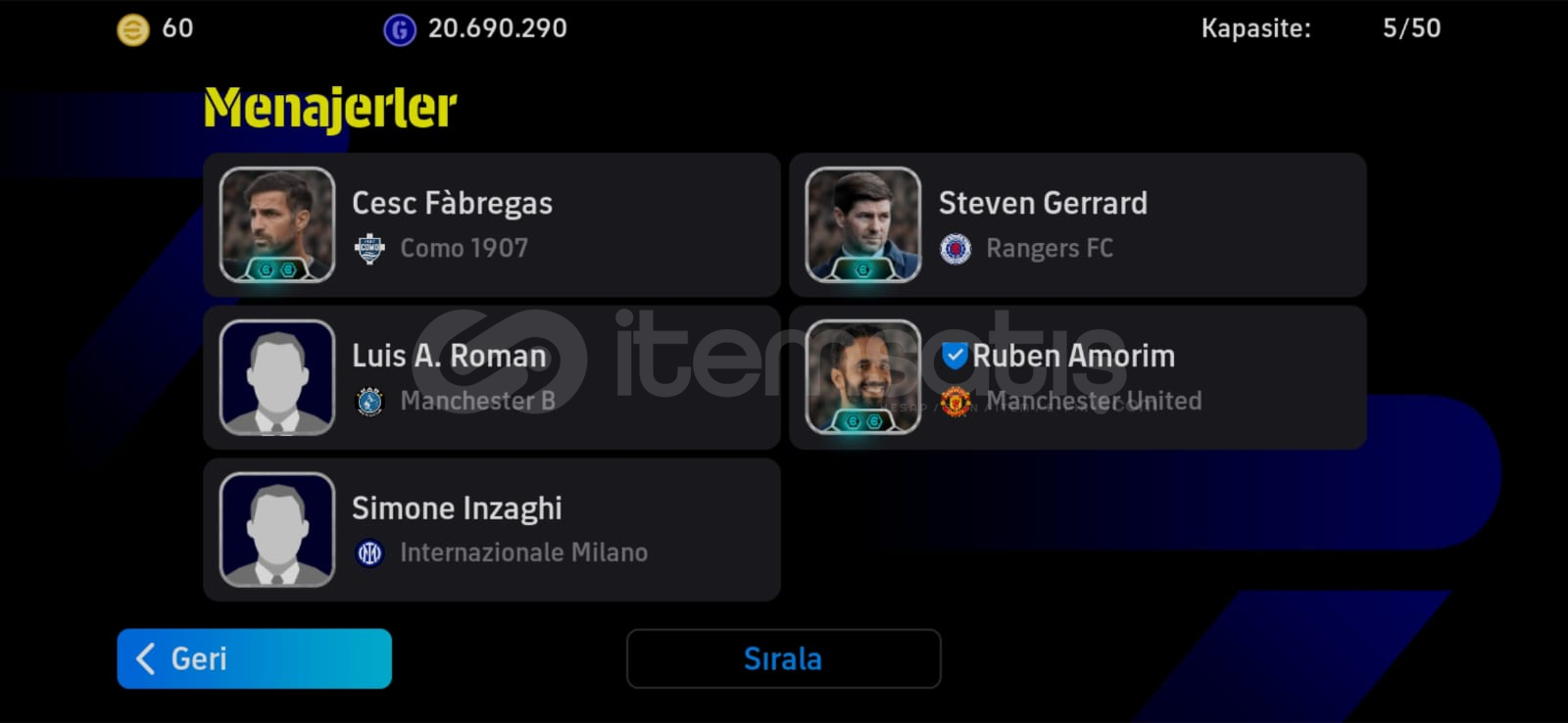
Task: Open the Sırala sort button
Action: pyautogui.click(x=783, y=658)
